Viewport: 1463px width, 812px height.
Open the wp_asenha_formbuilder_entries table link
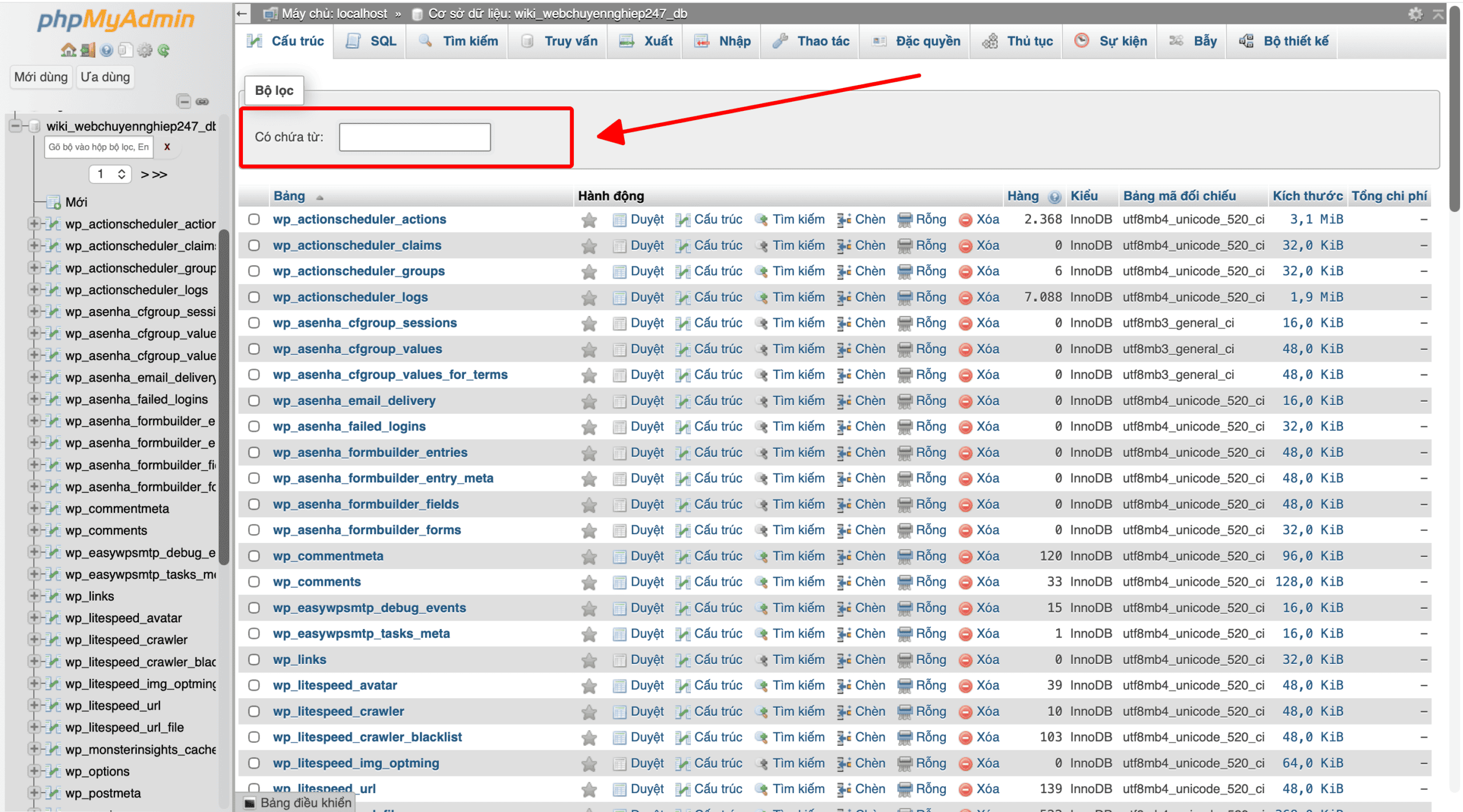pyautogui.click(x=370, y=453)
